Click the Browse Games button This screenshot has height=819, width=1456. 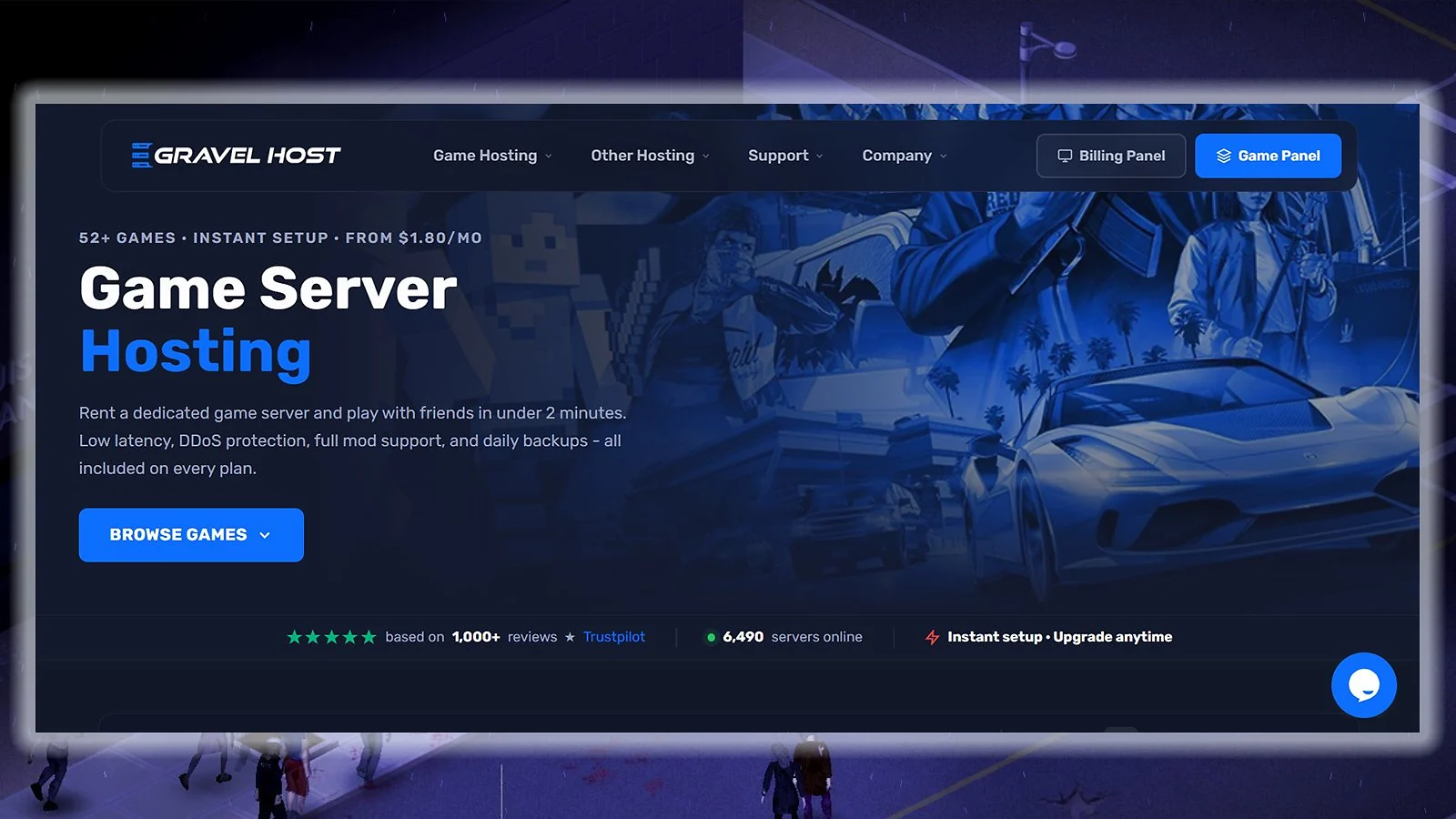click(x=191, y=535)
